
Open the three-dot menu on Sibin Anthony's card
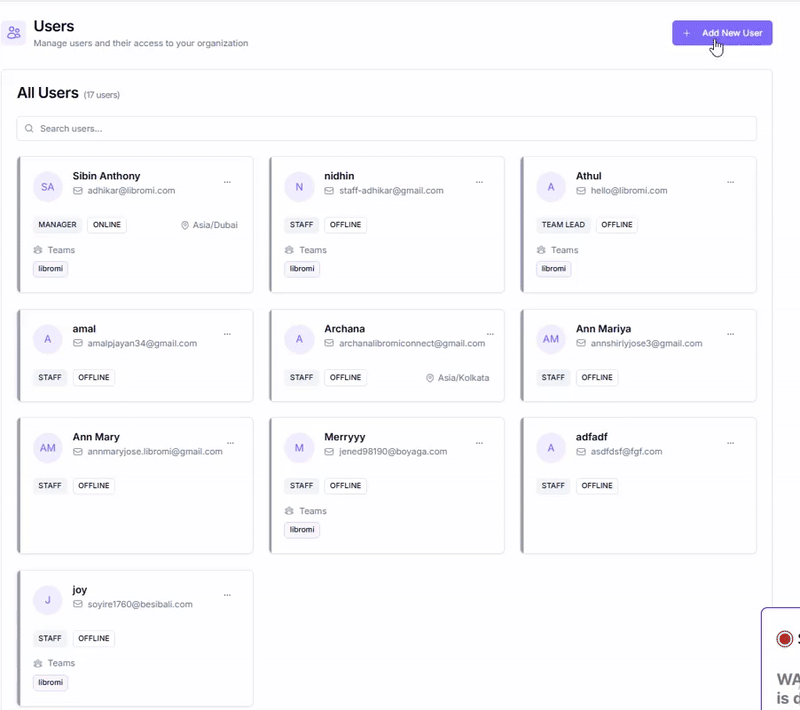pos(227,182)
